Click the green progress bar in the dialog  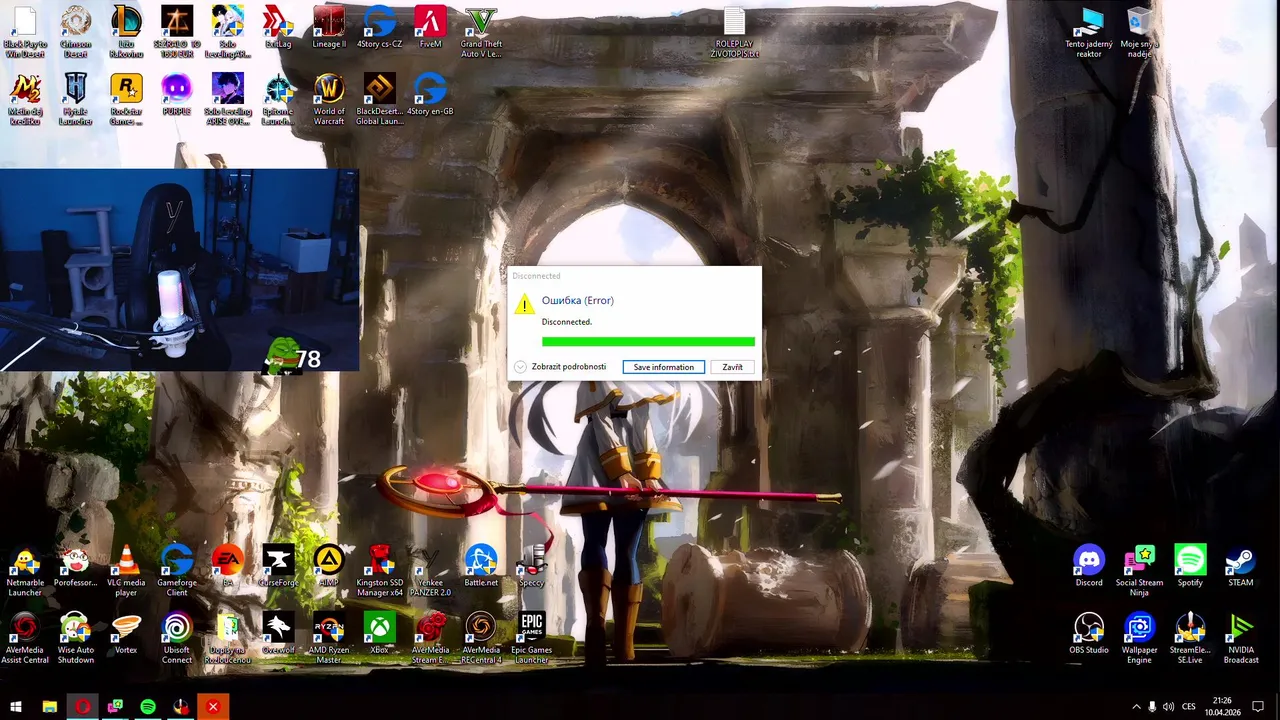click(x=648, y=342)
